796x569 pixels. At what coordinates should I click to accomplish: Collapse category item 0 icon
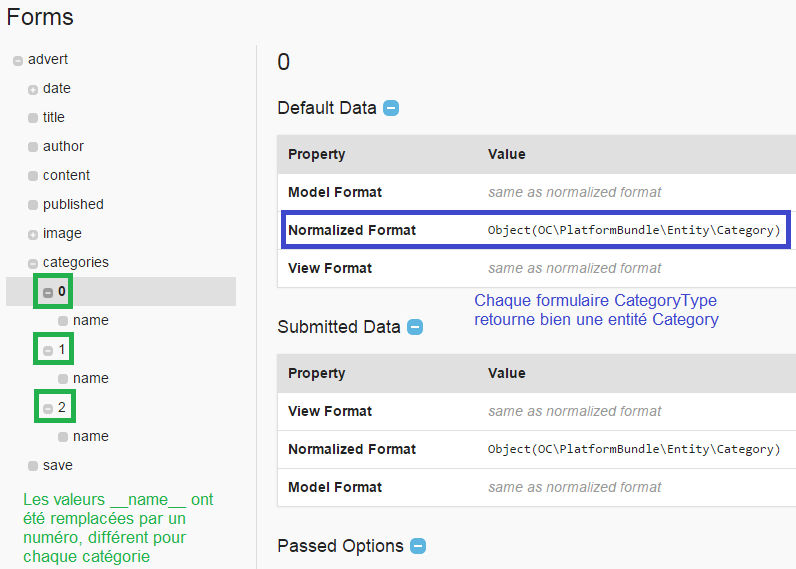click(48, 293)
